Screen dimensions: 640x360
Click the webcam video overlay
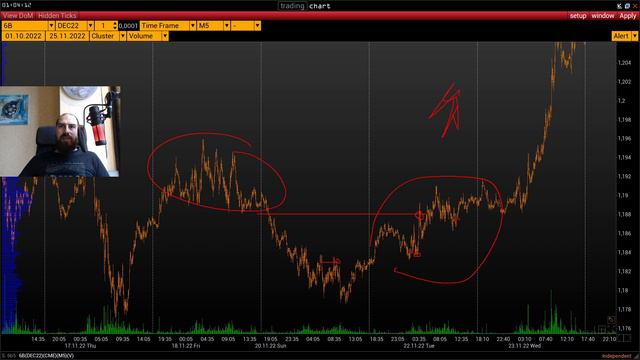(60, 131)
